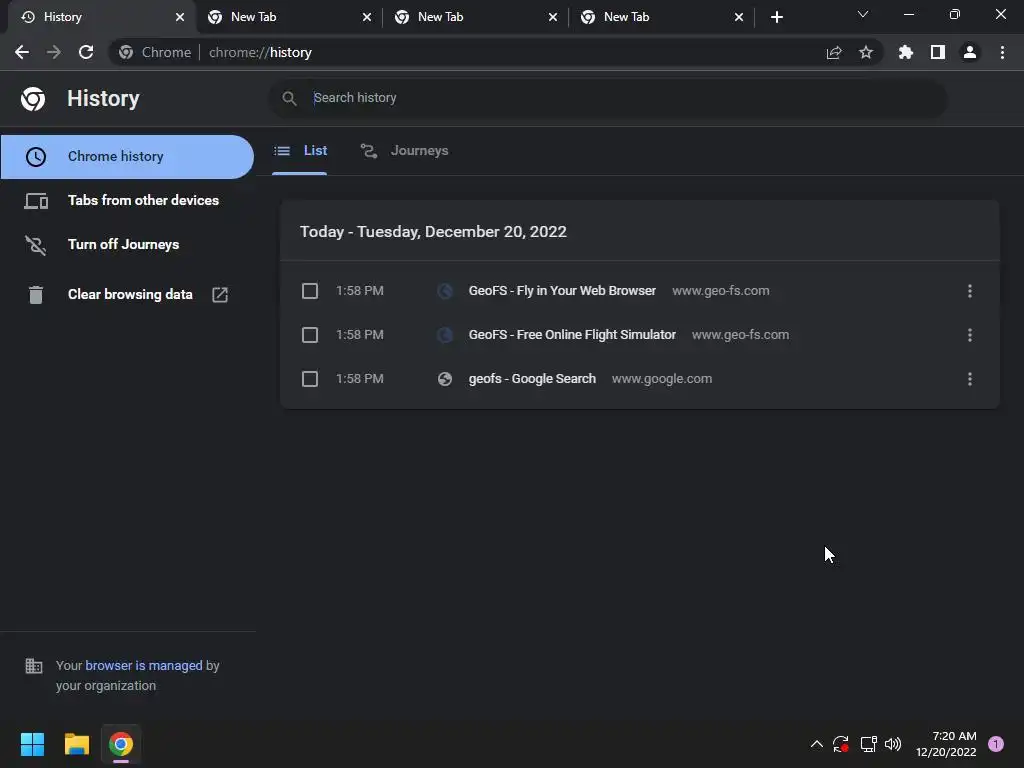
Task: Open actions menu for geofs - Google Search
Action: coord(970,379)
